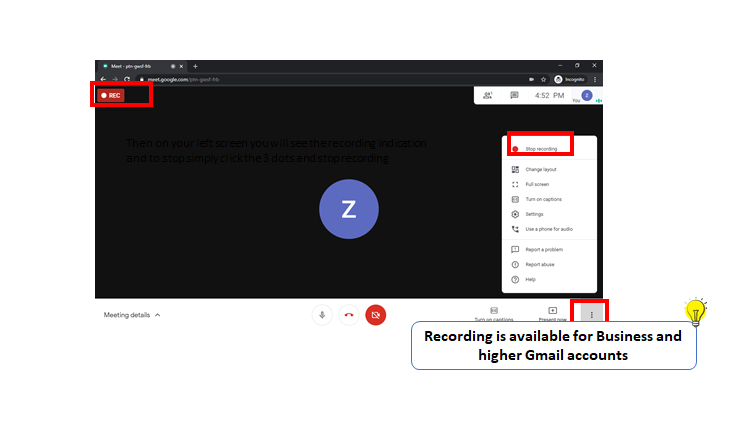Viewport: 737px width, 447px height.
Task: Toggle the camera off button
Action: click(x=376, y=315)
